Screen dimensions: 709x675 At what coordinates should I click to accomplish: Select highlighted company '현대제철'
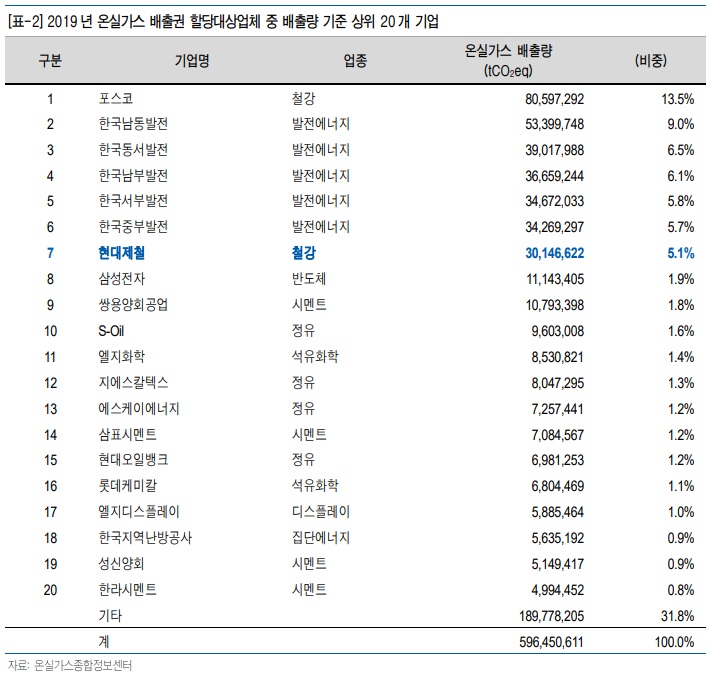coord(122,253)
